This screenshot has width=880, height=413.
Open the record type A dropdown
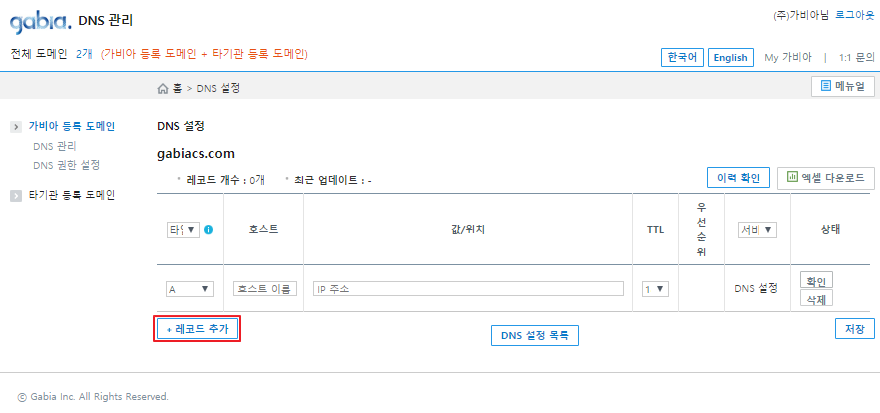[x=190, y=288]
